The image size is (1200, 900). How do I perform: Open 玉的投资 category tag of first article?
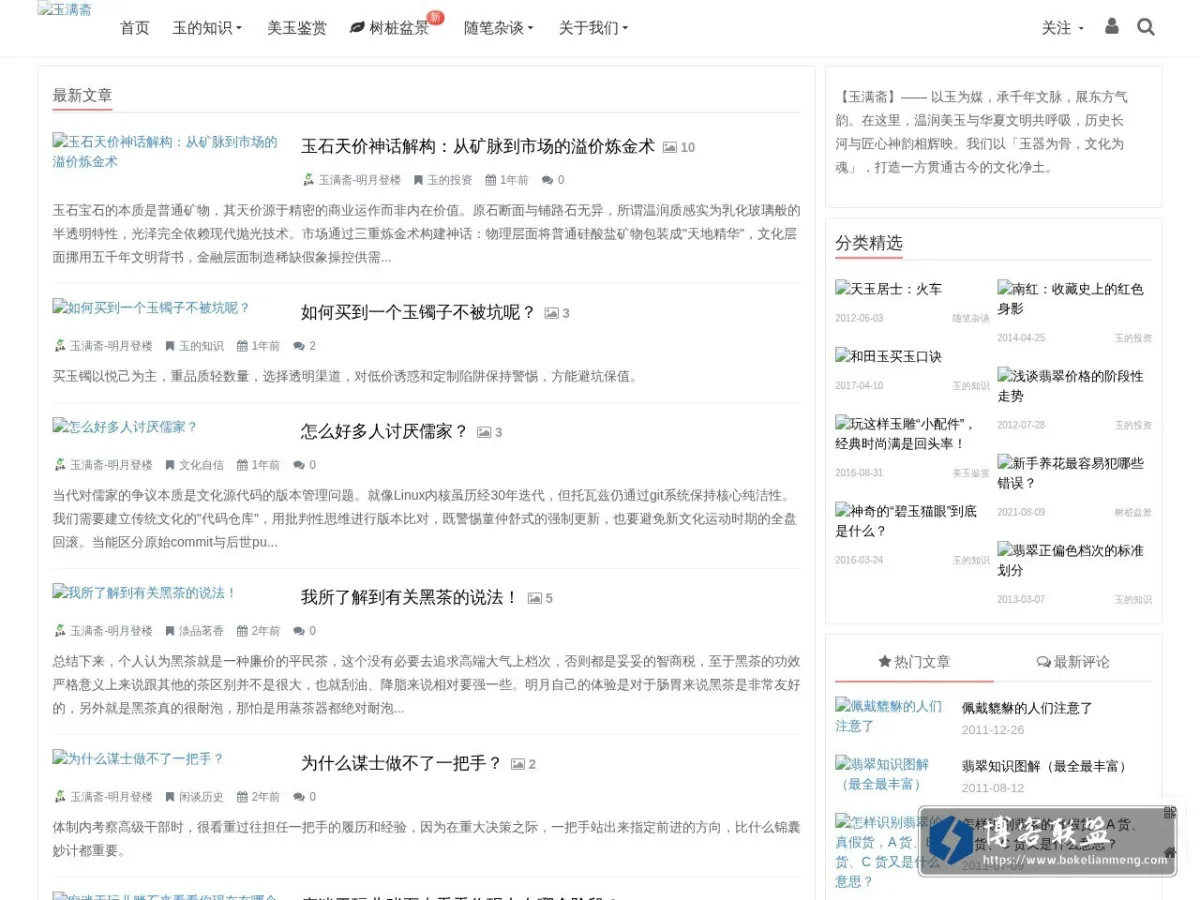coord(443,180)
